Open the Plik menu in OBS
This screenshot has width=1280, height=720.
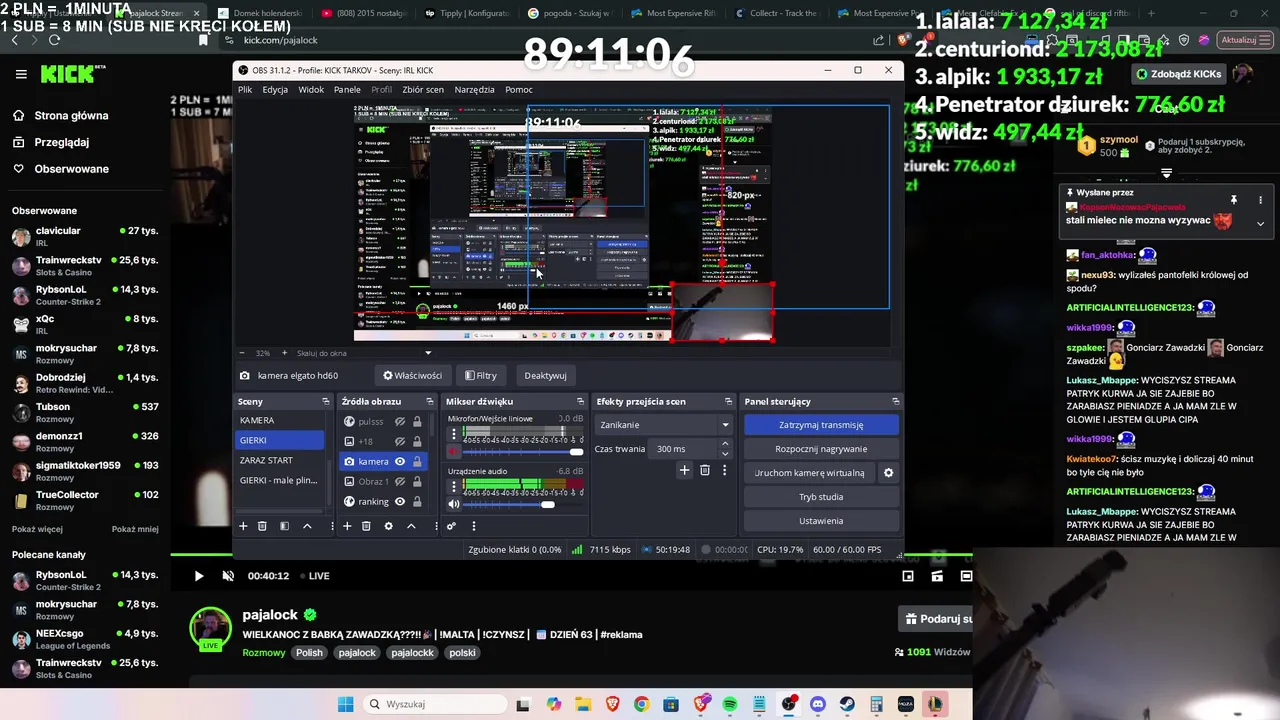(x=245, y=89)
